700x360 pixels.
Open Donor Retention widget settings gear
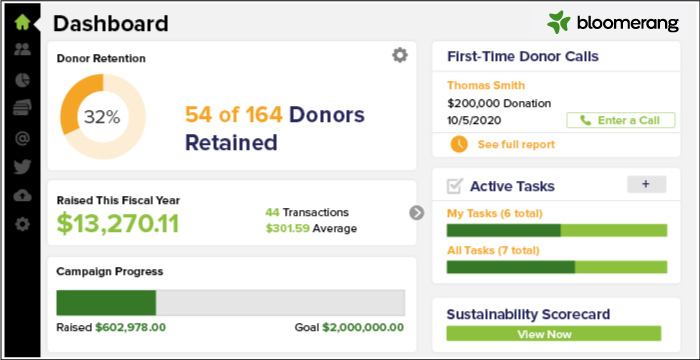point(400,55)
